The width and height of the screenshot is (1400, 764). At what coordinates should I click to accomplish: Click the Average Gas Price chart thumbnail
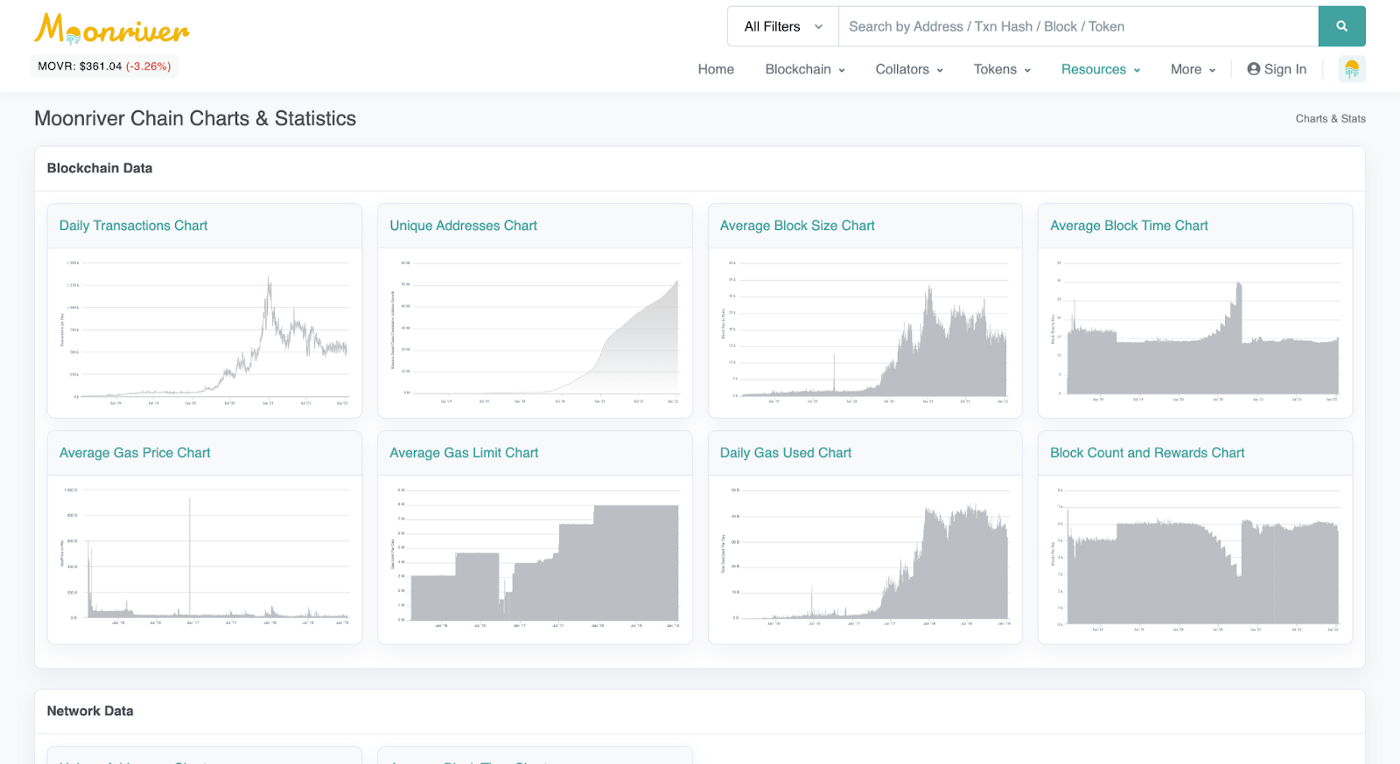click(205, 558)
